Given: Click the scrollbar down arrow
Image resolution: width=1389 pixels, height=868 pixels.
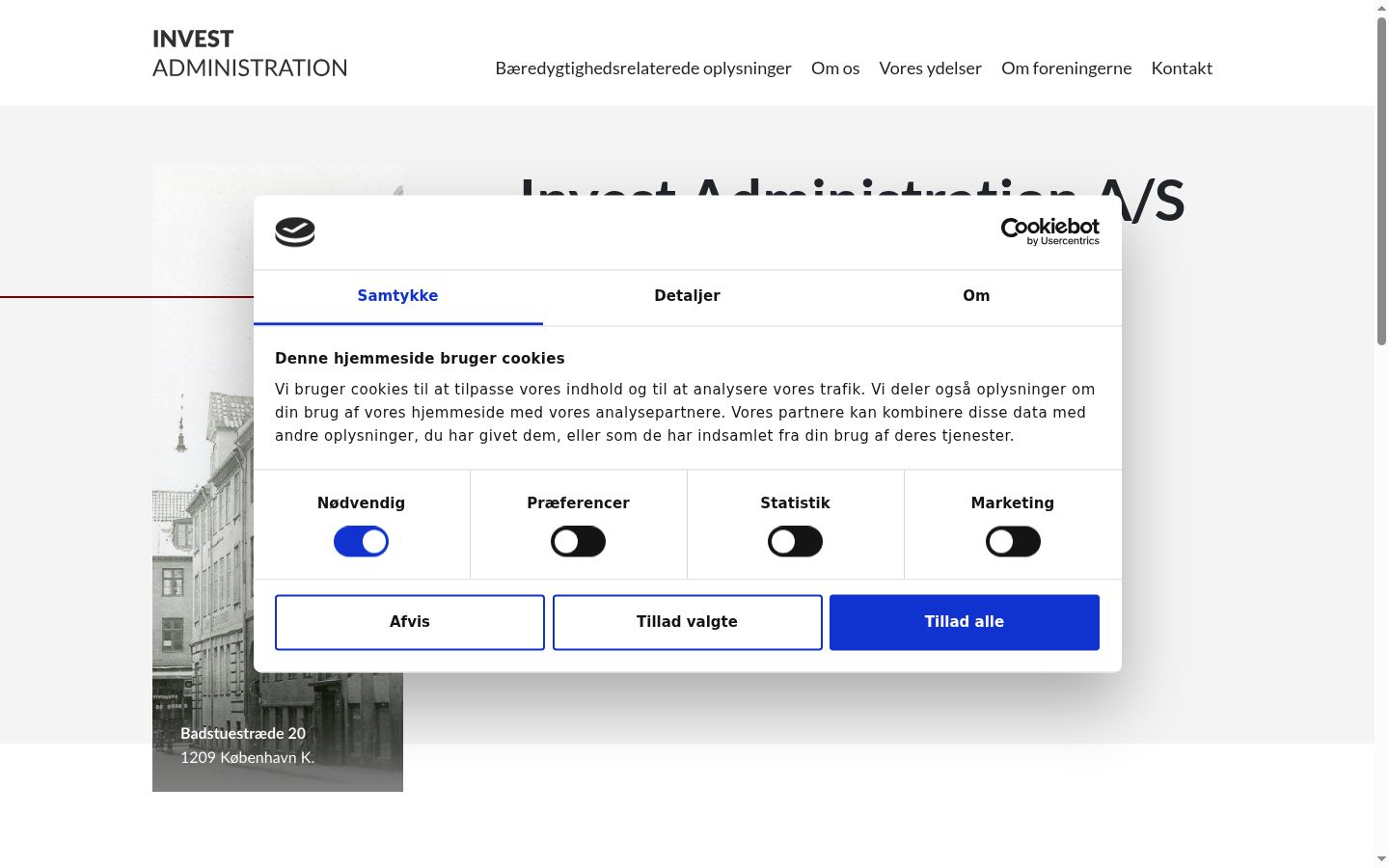Looking at the screenshot, I should tap(1381, 858).
